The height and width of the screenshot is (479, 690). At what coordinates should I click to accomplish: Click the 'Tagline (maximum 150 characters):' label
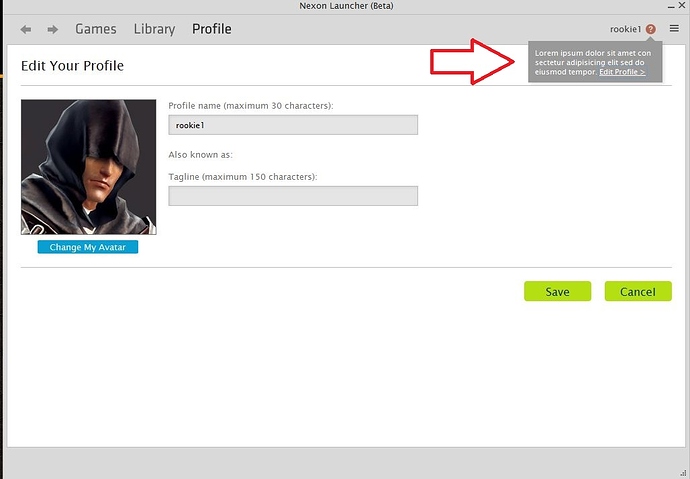[x=243, y=177]
